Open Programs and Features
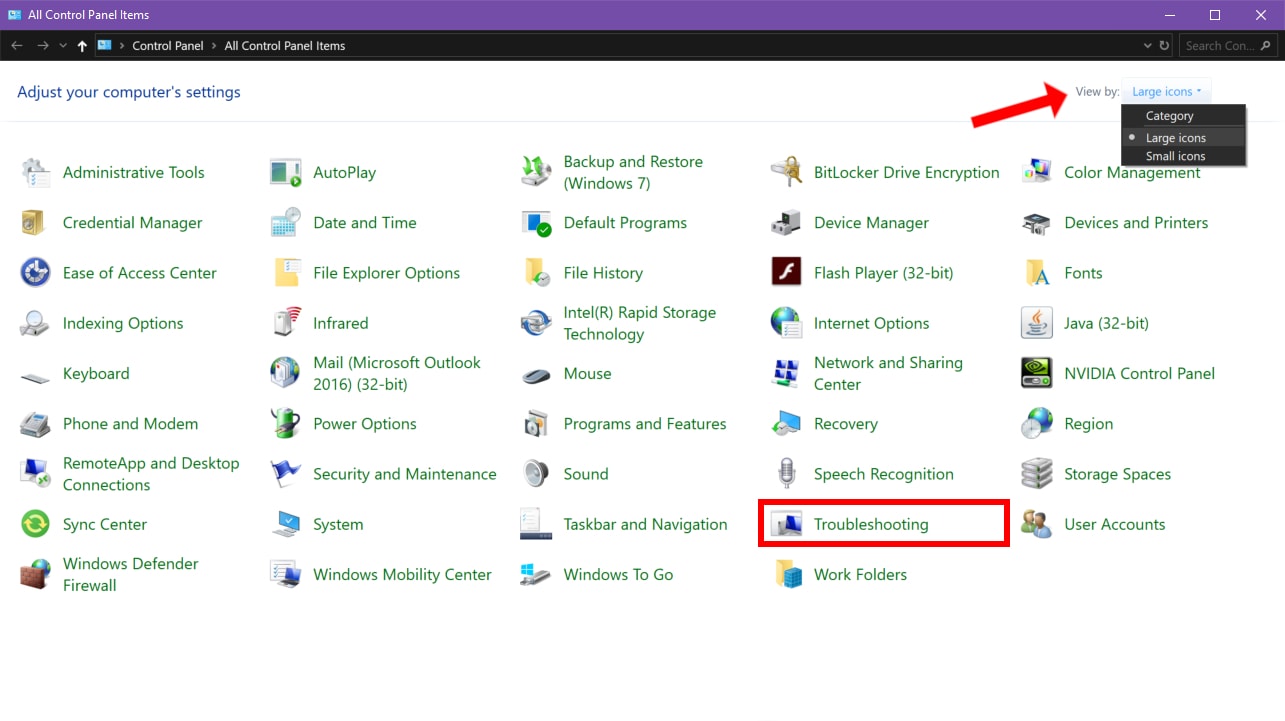The image size is (1285, 721). 645,423
